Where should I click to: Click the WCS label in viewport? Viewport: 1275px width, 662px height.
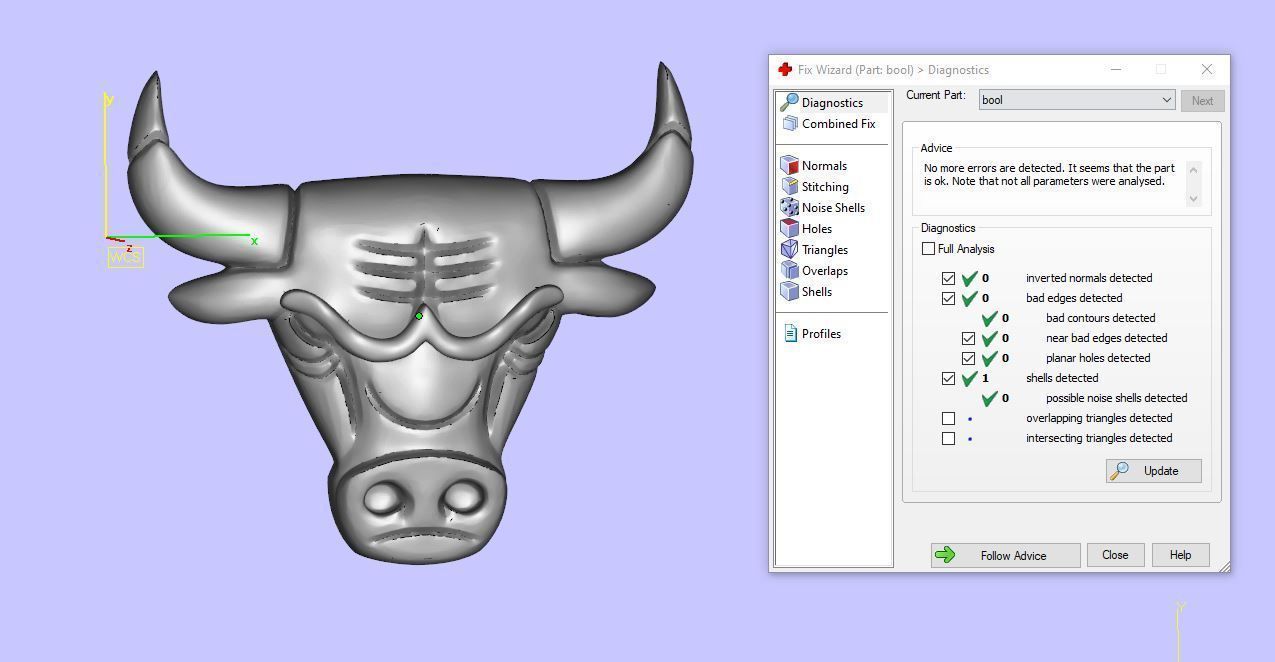[125, 257]
